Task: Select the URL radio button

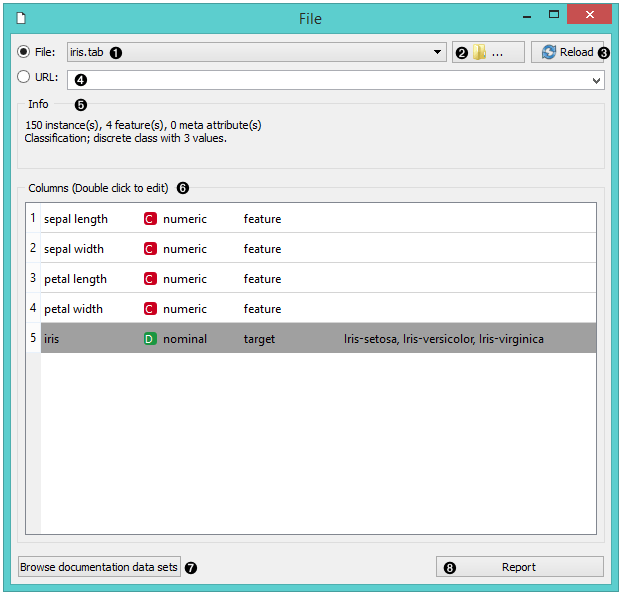Action: [24, 76]
